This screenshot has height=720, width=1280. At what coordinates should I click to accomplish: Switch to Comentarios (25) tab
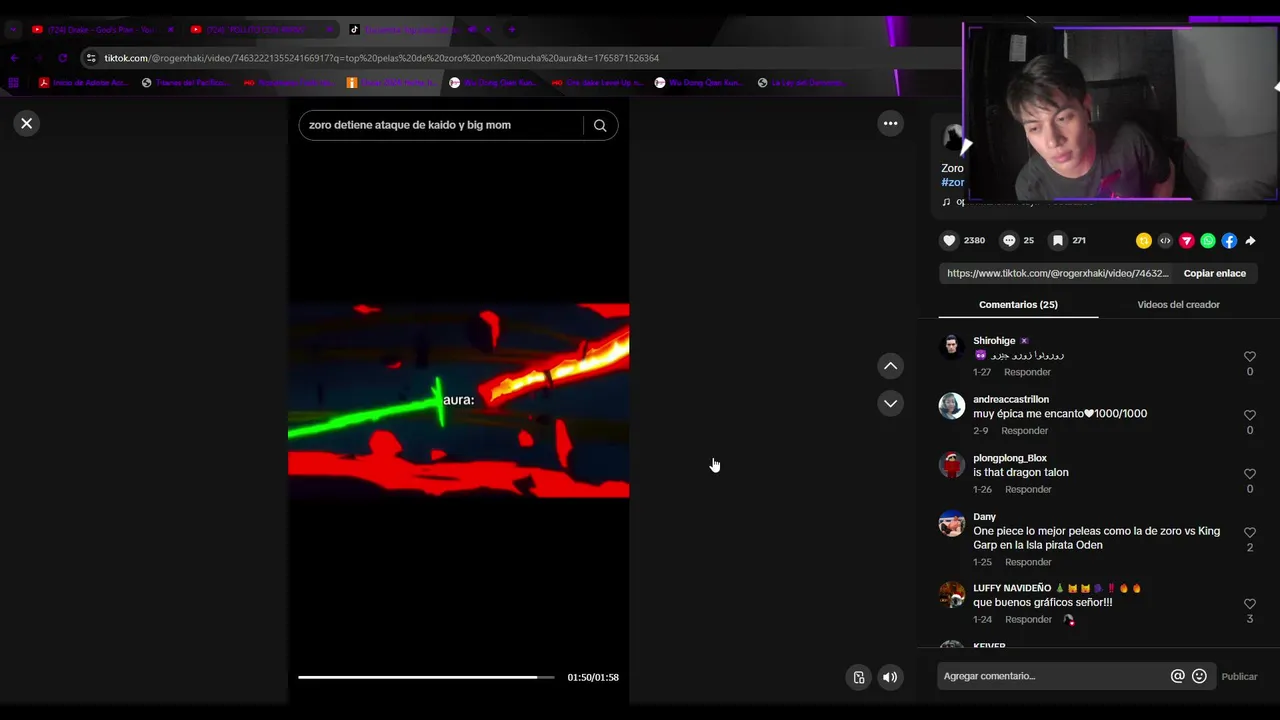(1018, 304)
